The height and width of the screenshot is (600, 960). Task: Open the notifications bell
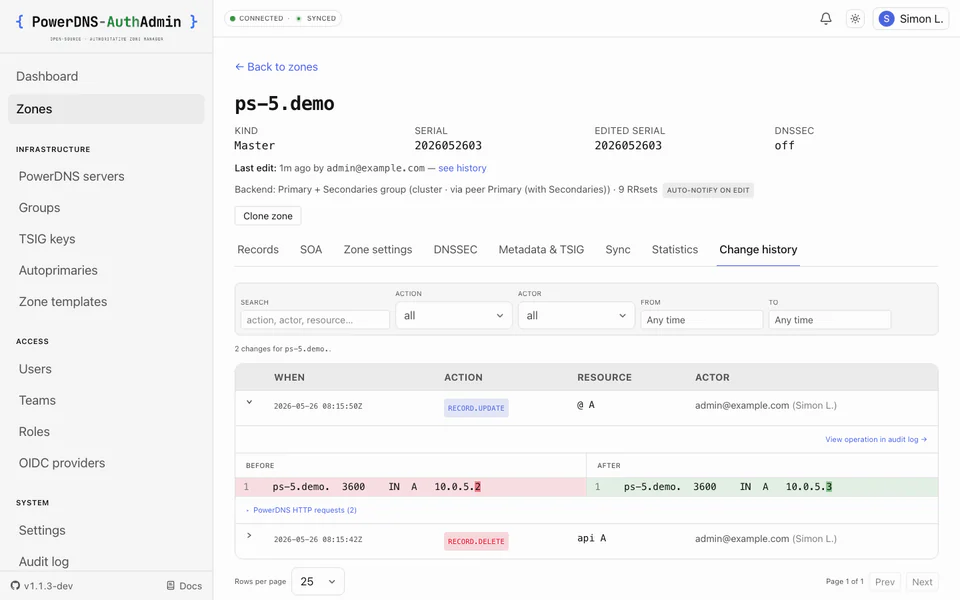(x=826, y=18)
